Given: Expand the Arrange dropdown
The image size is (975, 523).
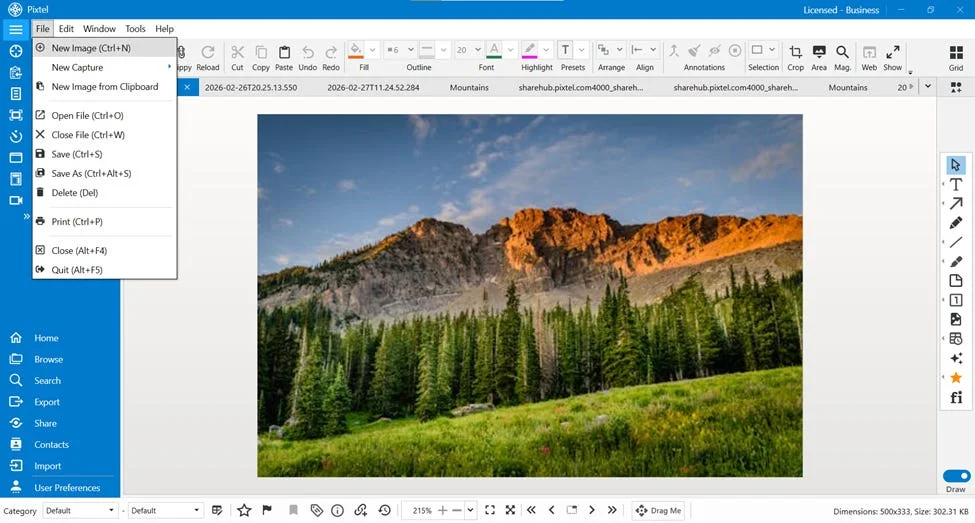Looking at the screenshot, I should point(619,50).
